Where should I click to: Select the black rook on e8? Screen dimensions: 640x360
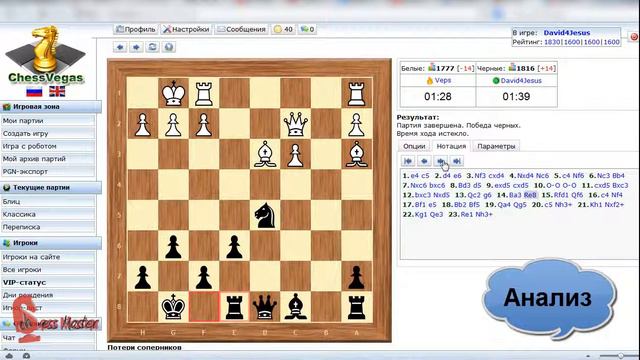pos(234,307)
